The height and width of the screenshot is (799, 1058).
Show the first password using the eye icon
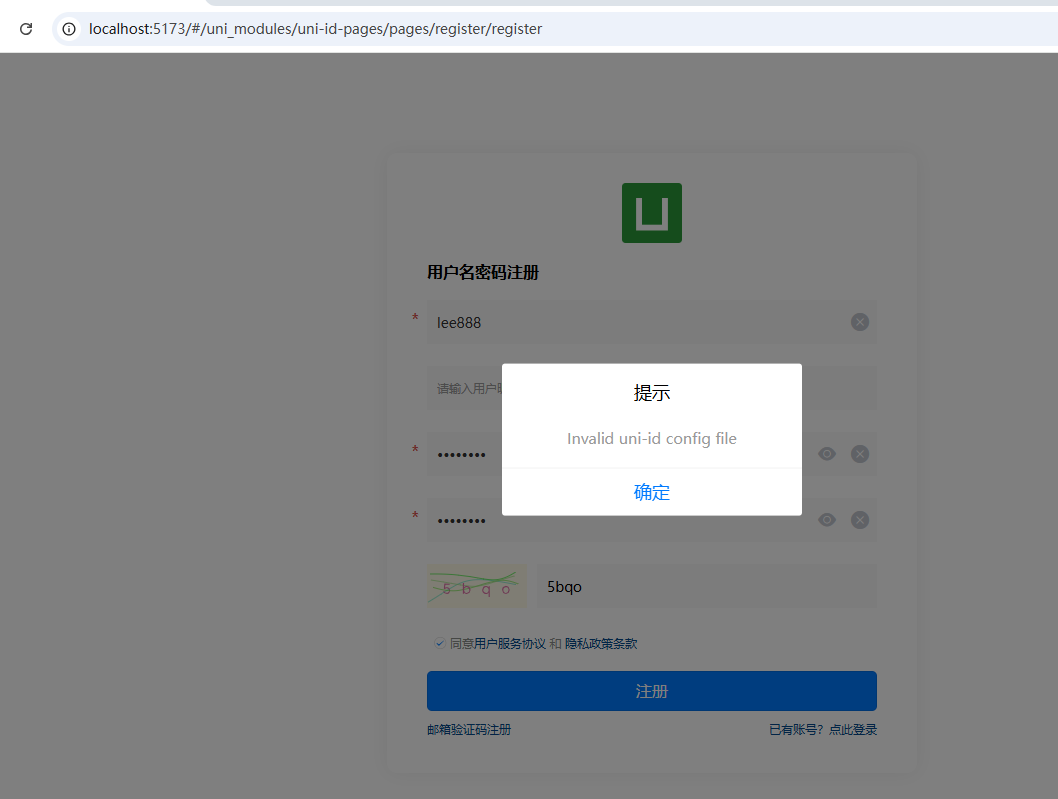click(x=827, y=454)
